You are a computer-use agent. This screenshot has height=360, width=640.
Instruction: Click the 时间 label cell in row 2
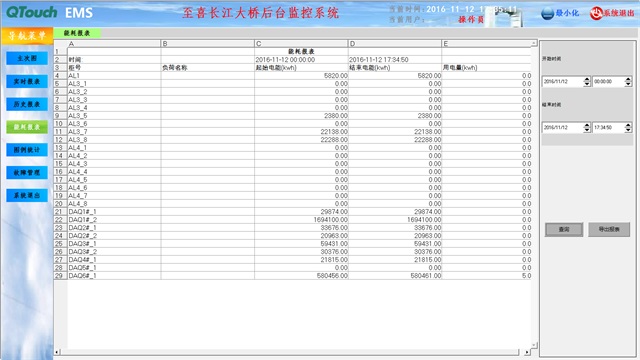[x=114, y=60]
